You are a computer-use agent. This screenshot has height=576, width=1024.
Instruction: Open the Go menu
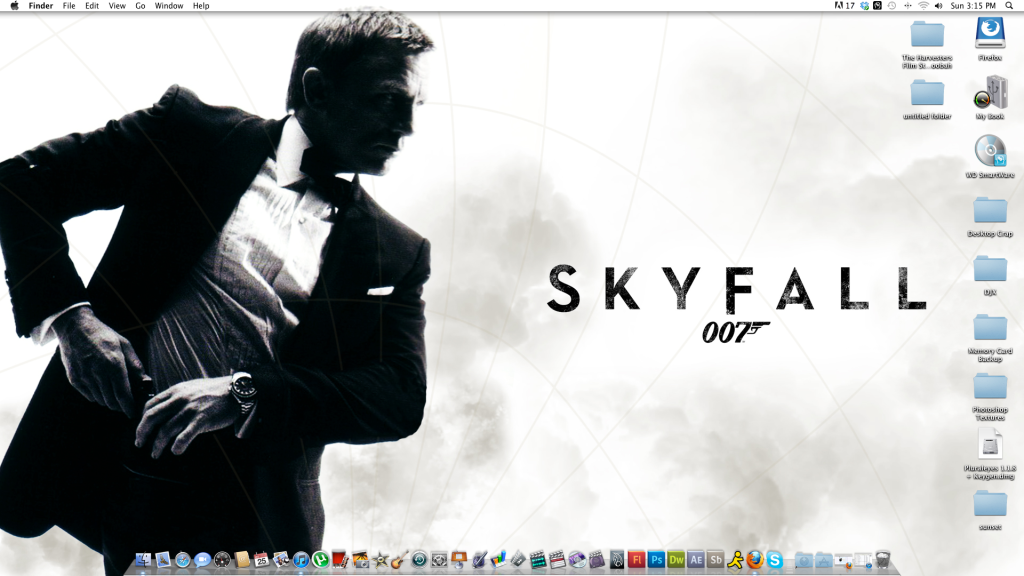pos(140,6)
